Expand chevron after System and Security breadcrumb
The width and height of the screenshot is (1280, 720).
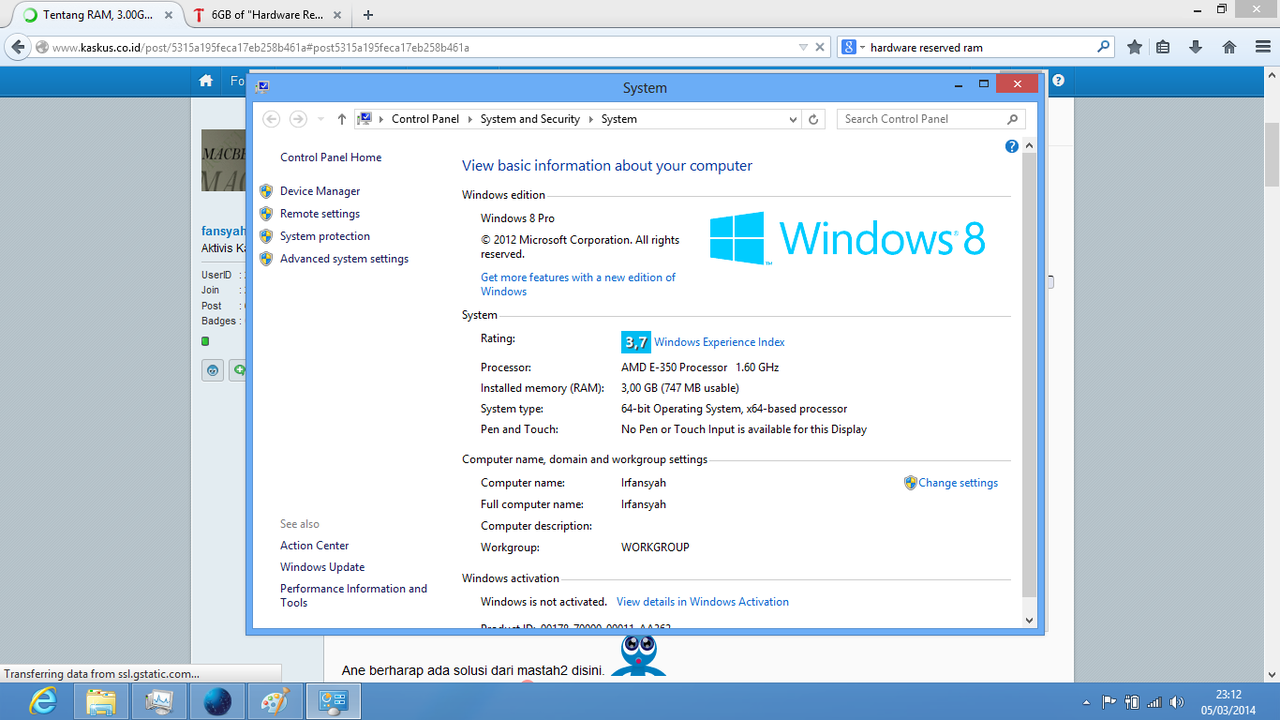point(590,119)
